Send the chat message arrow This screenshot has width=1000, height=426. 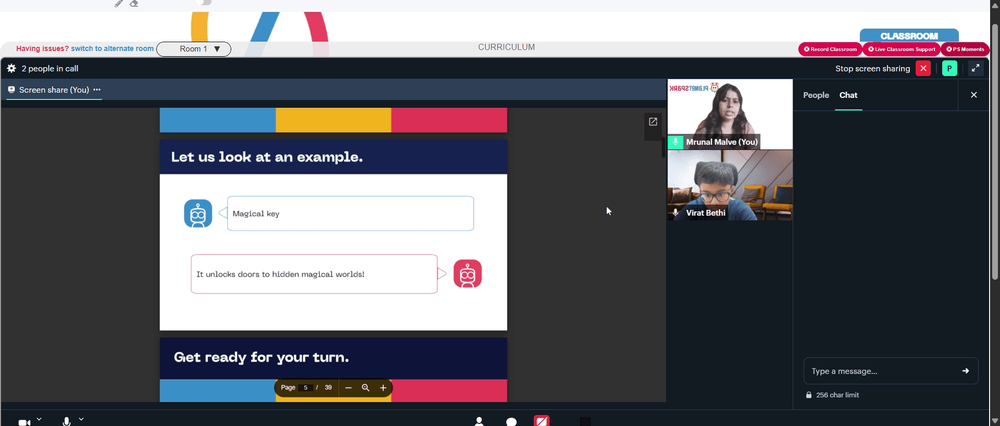966,371
